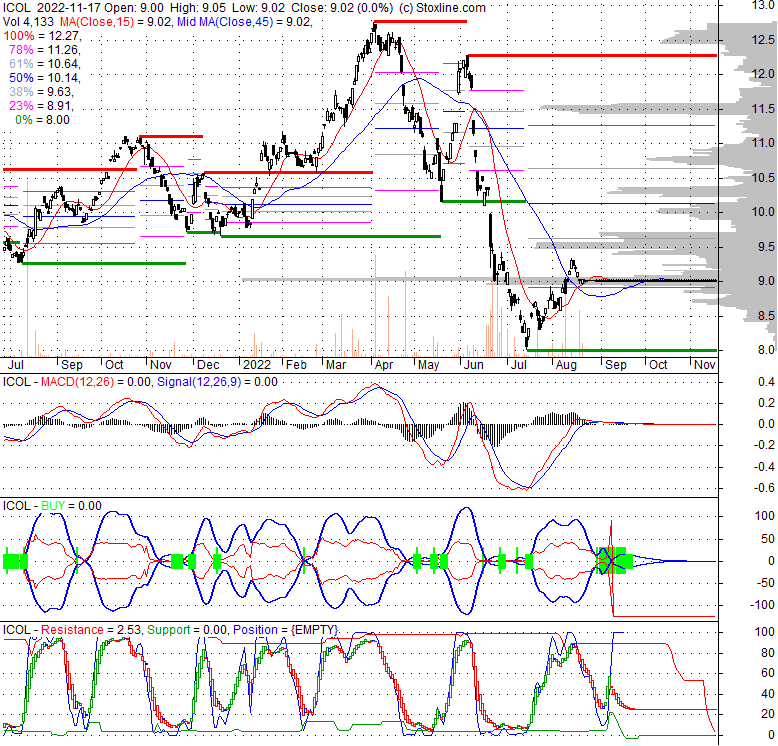
Task: Select the 100% = 12.27 Fibonacci level
Action: (x=42, y=36)
